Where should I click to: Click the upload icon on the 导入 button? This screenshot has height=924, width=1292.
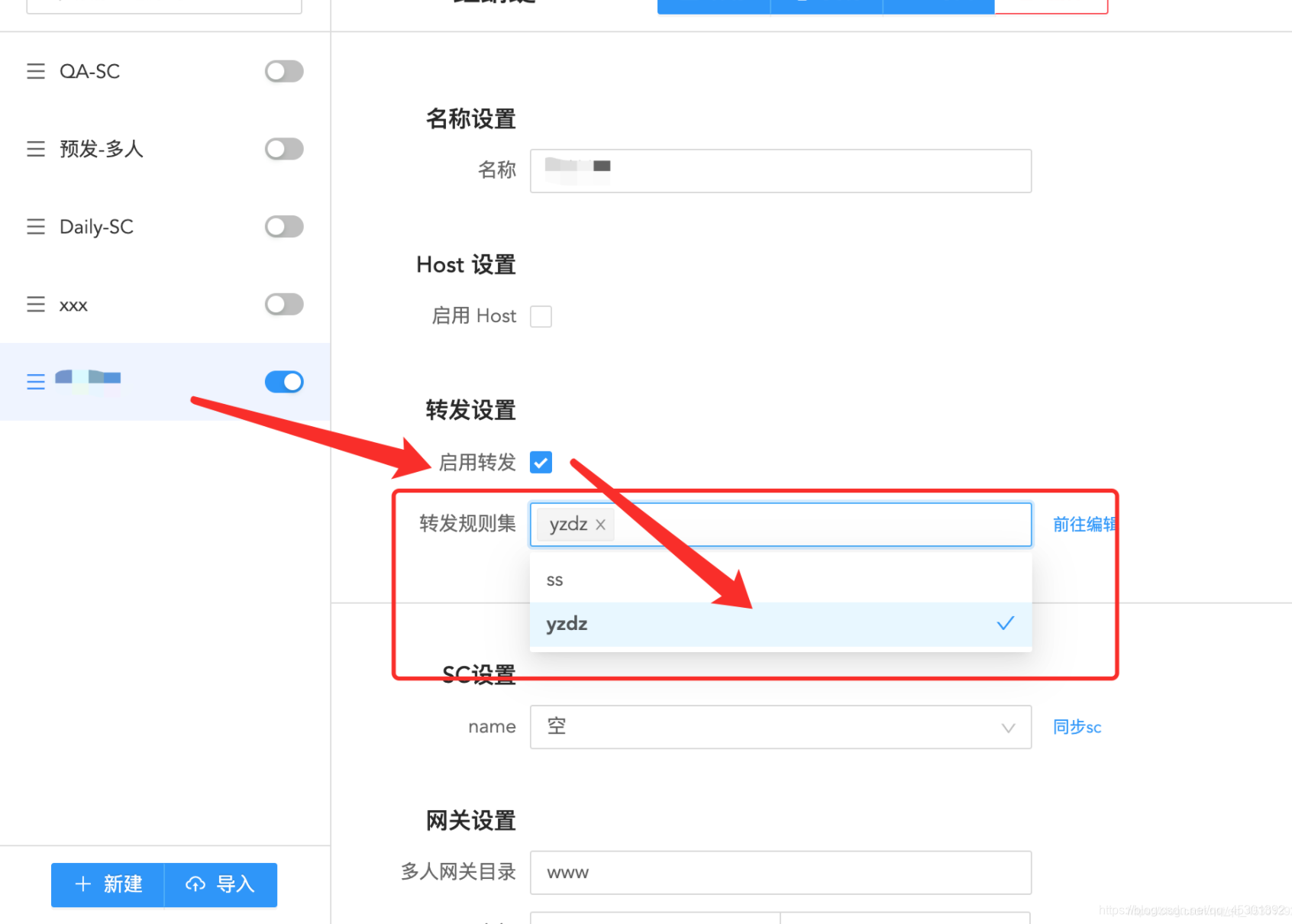coord(196,884)
